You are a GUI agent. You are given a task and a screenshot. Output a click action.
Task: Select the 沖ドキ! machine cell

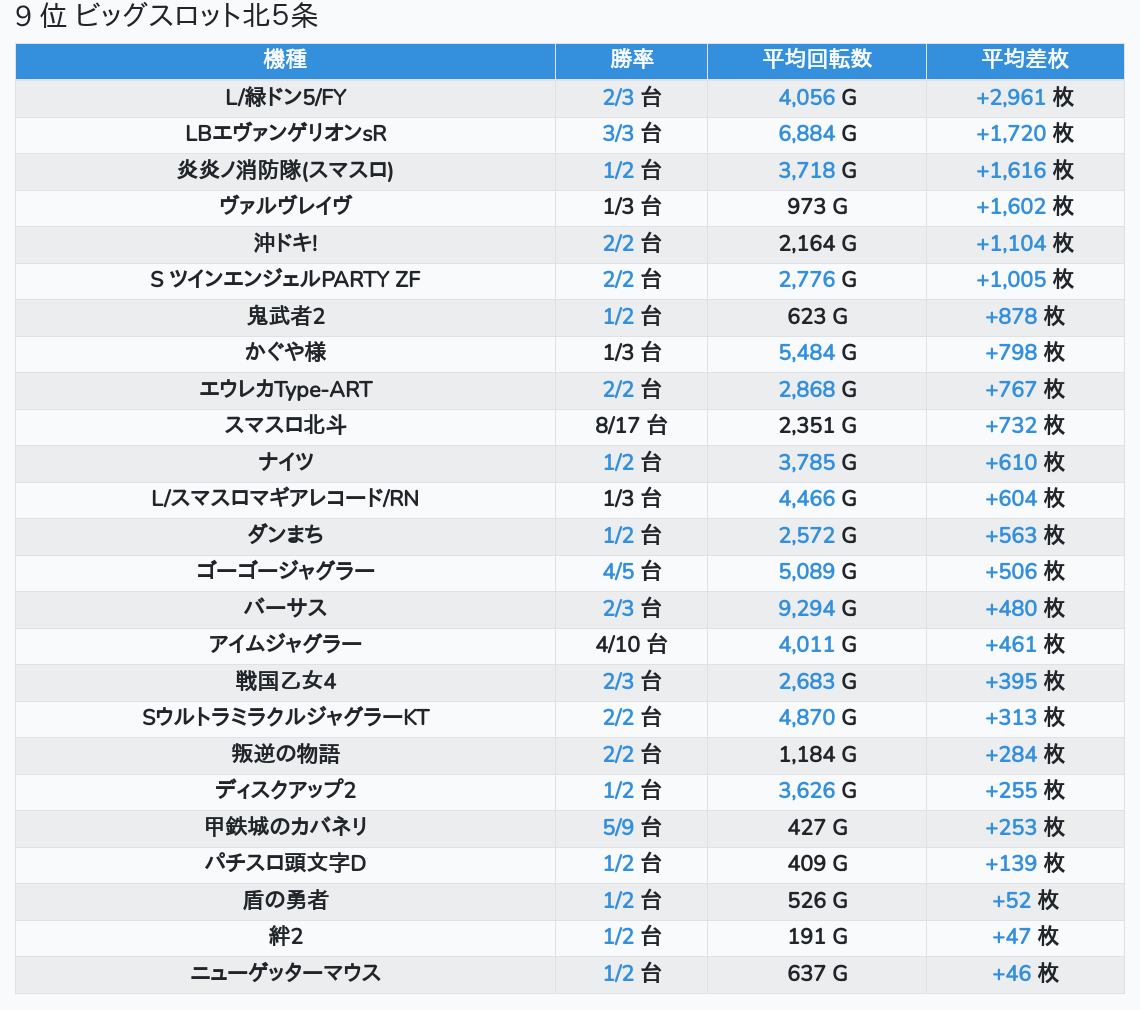285,243
